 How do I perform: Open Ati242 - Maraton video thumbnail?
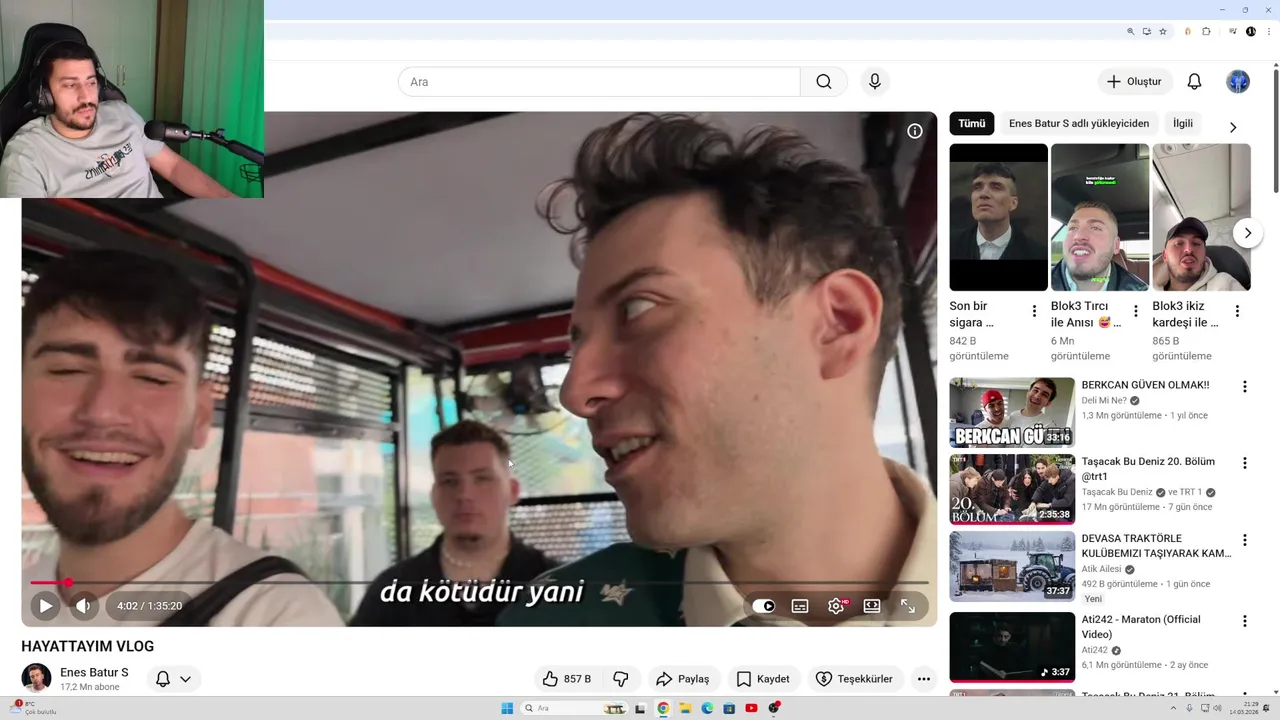1012,647
